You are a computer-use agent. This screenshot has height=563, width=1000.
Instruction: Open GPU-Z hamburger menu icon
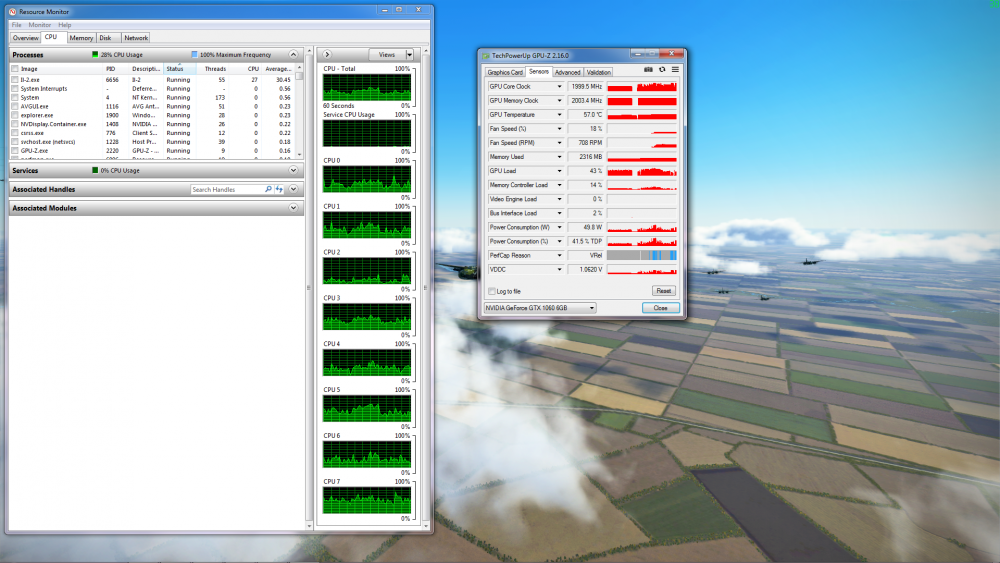click(x=675, y=69)
